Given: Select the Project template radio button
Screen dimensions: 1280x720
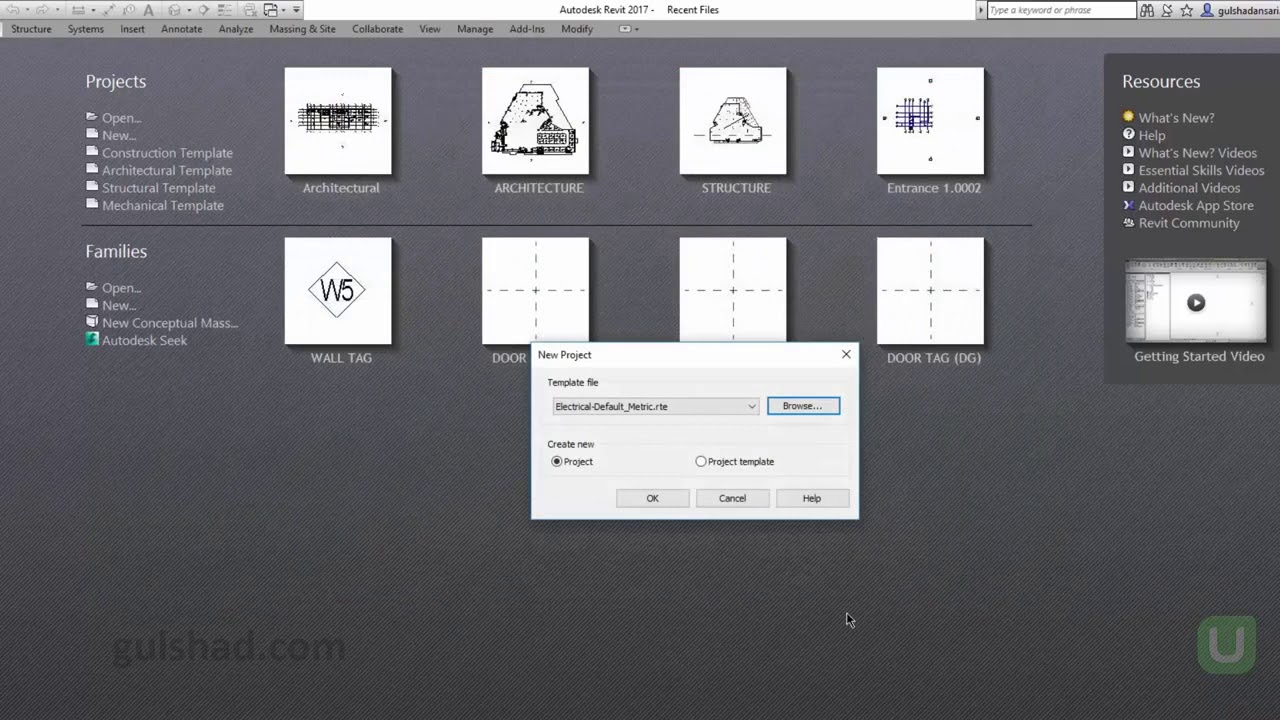Looking at the screenshot, I should (700, 461).
